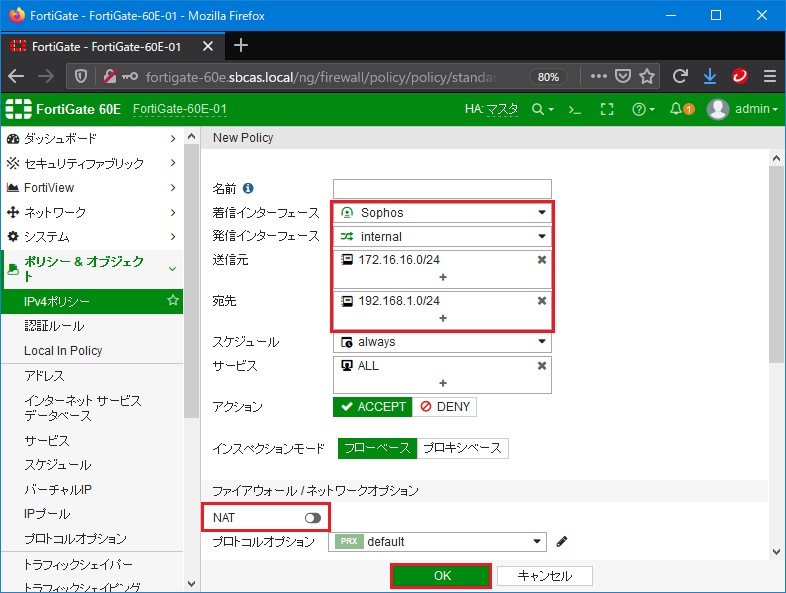Toggle the fullscreen icon in the header

tap(607, 109)
